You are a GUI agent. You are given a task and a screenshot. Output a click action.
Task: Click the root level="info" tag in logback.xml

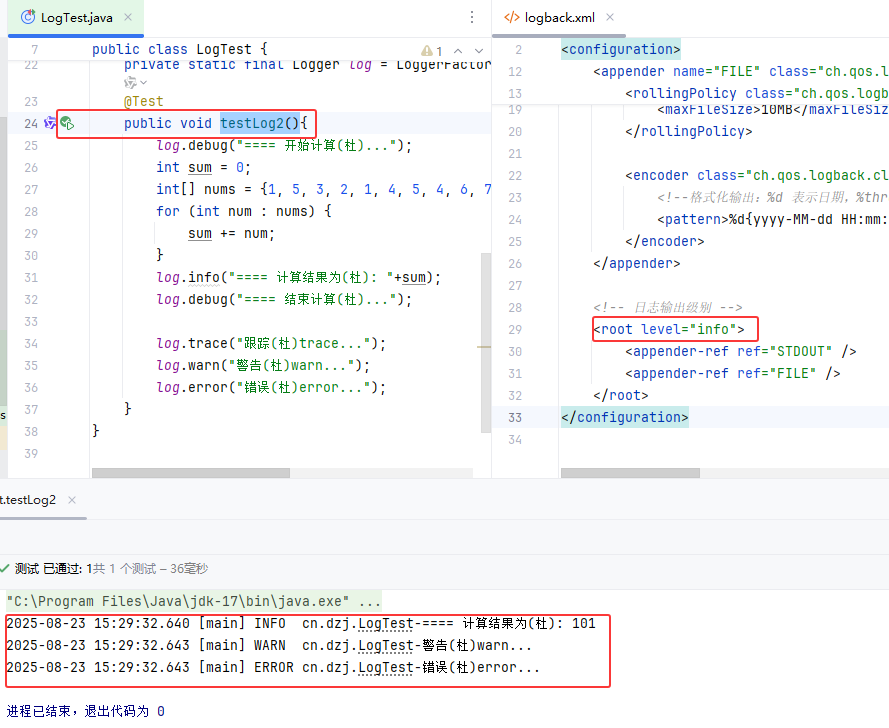(x=668, y=329)
